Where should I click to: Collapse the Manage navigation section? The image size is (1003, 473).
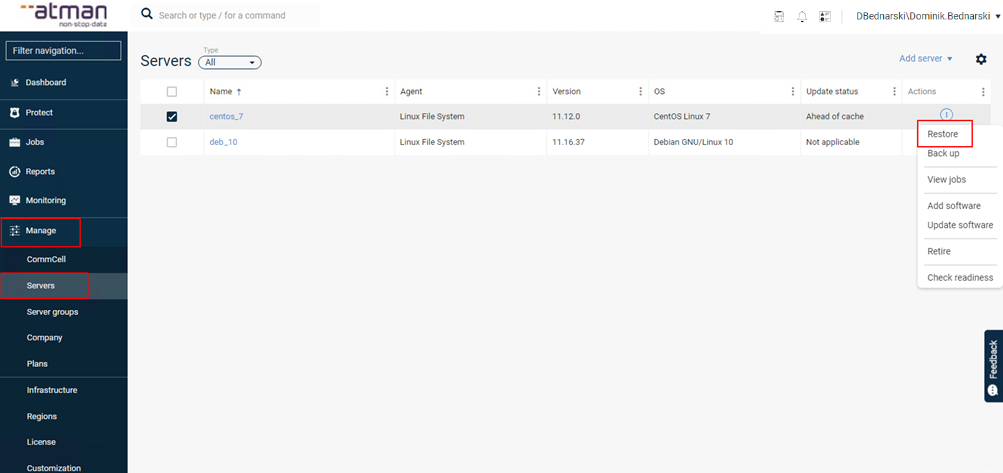pos(41,231)
